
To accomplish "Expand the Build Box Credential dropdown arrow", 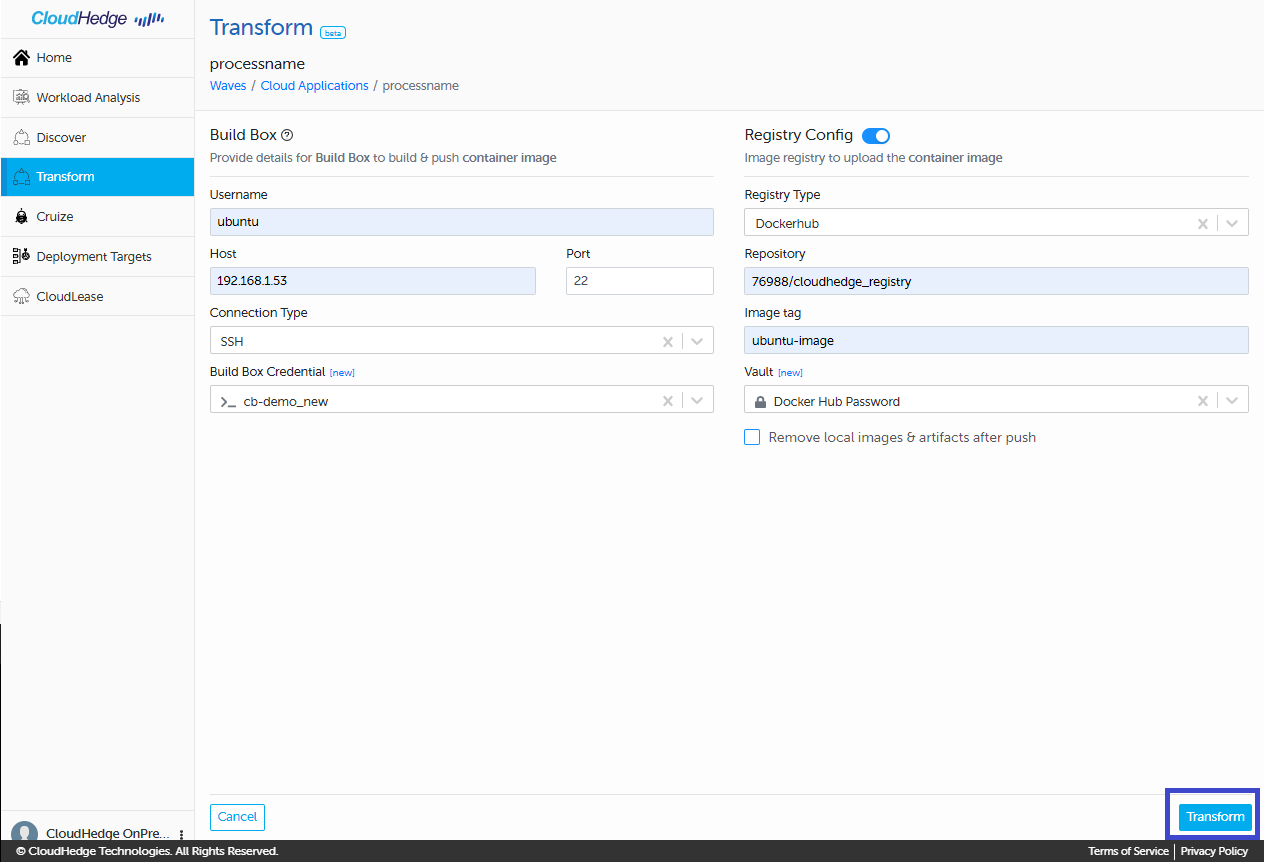I will click(x=698, y=401).
